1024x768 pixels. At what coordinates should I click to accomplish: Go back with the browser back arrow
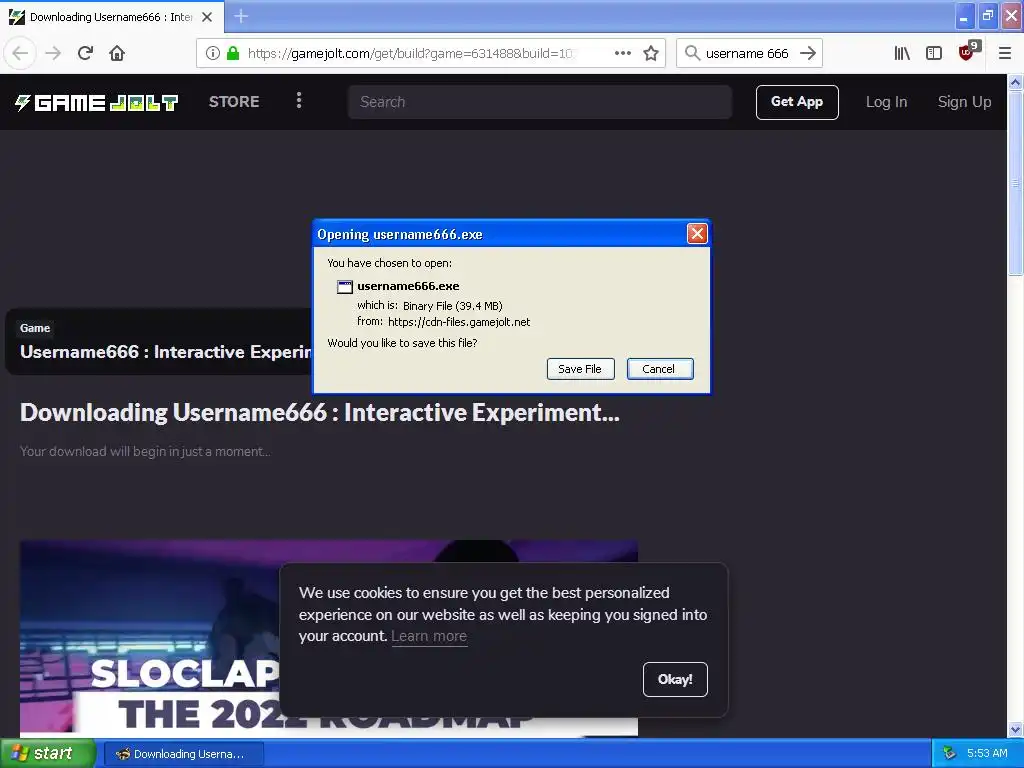point(20,53)
